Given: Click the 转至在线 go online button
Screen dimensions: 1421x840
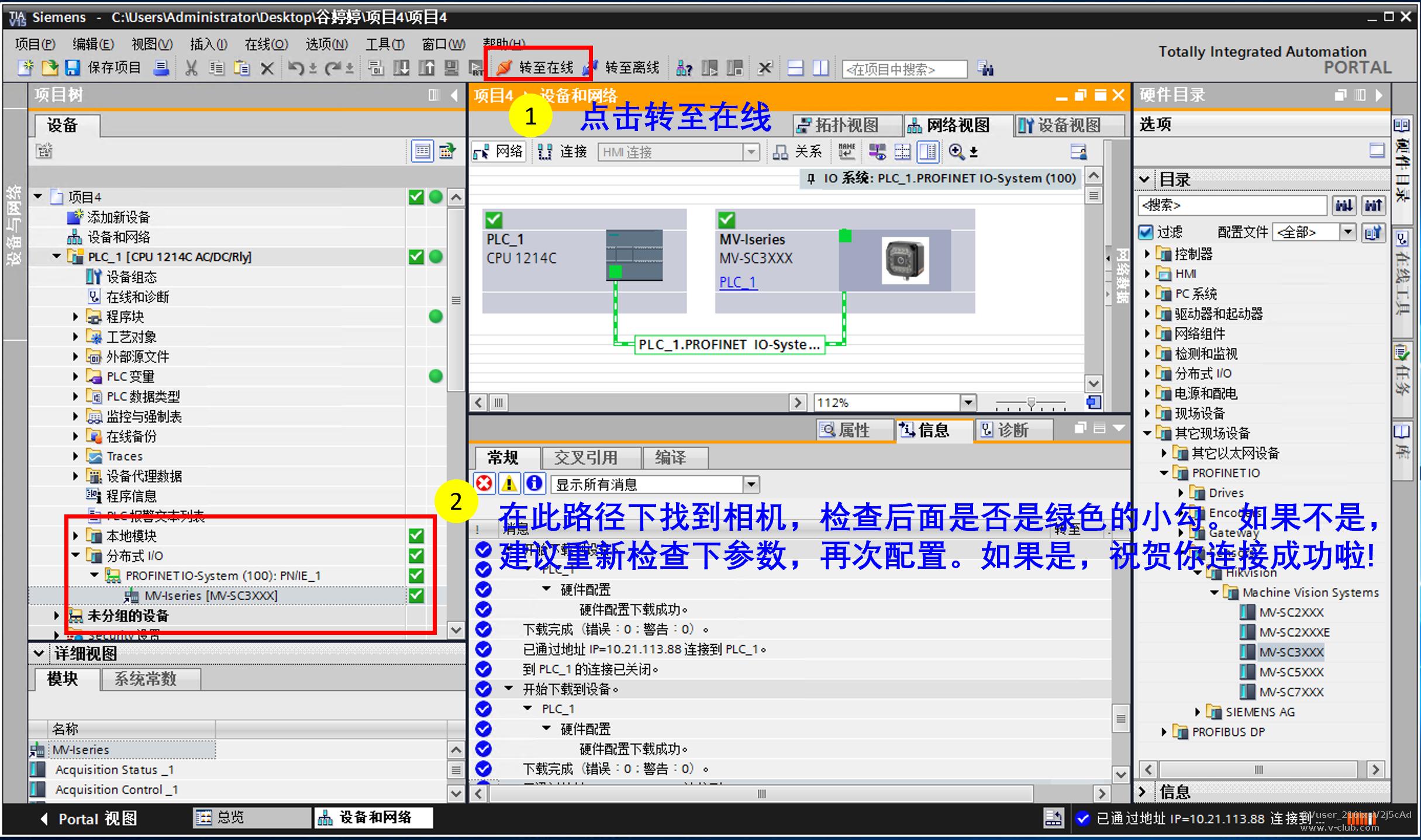Looking at the screenshot, I should click(534, 68).
